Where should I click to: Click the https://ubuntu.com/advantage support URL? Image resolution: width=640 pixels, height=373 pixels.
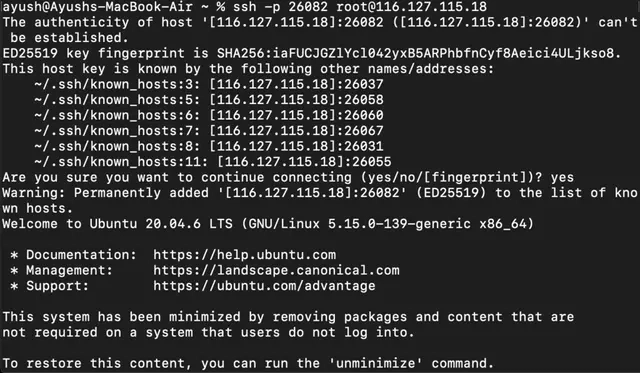pyautogui.click(x=264, y=286)
